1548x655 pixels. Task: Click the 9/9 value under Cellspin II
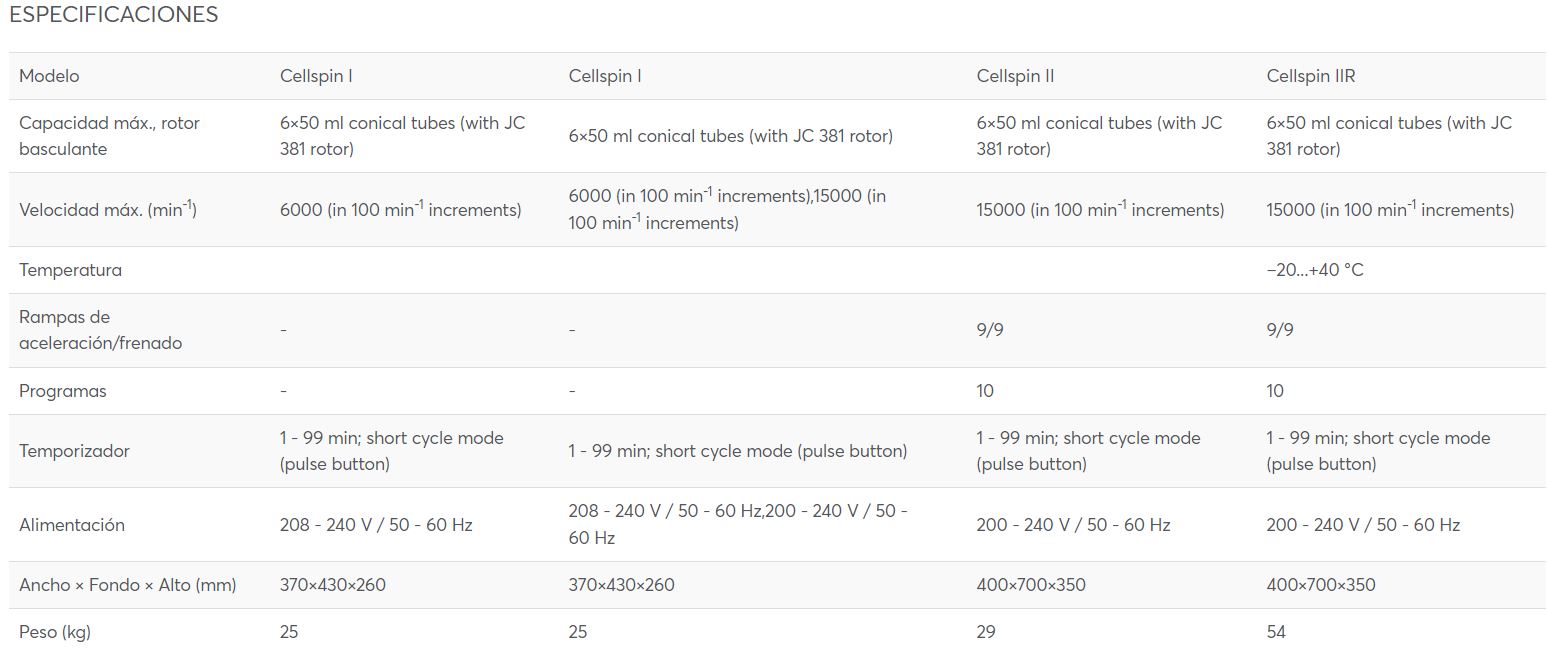[x=990, y=330]
